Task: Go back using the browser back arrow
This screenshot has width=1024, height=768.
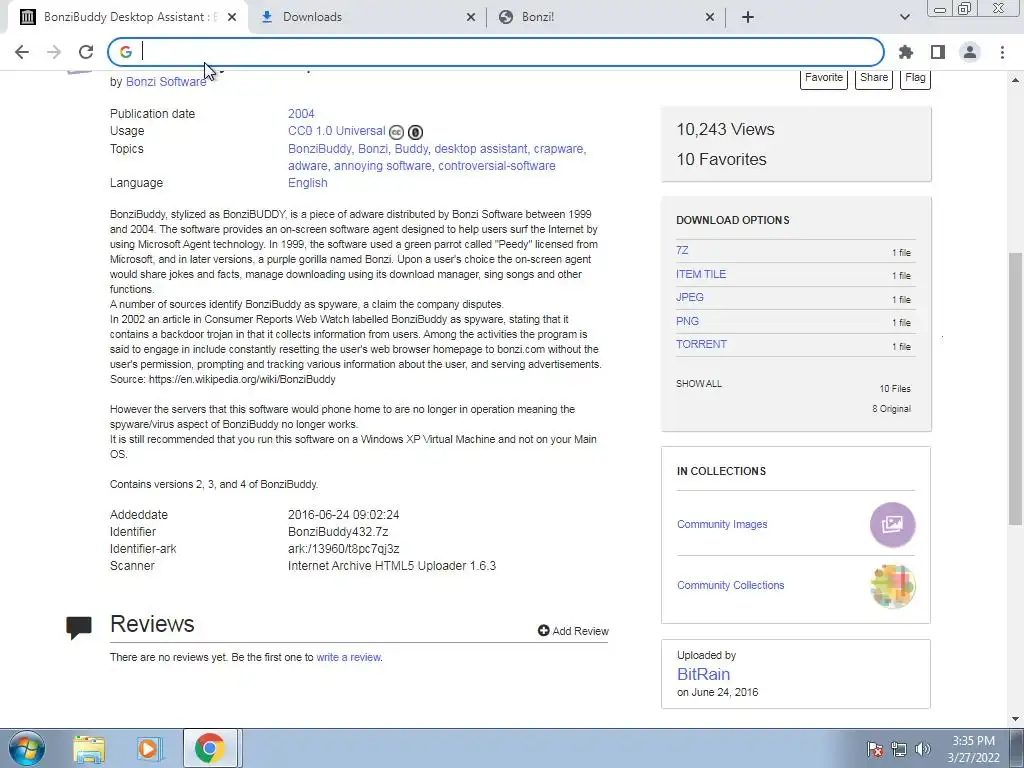Action: click(22, 52)
